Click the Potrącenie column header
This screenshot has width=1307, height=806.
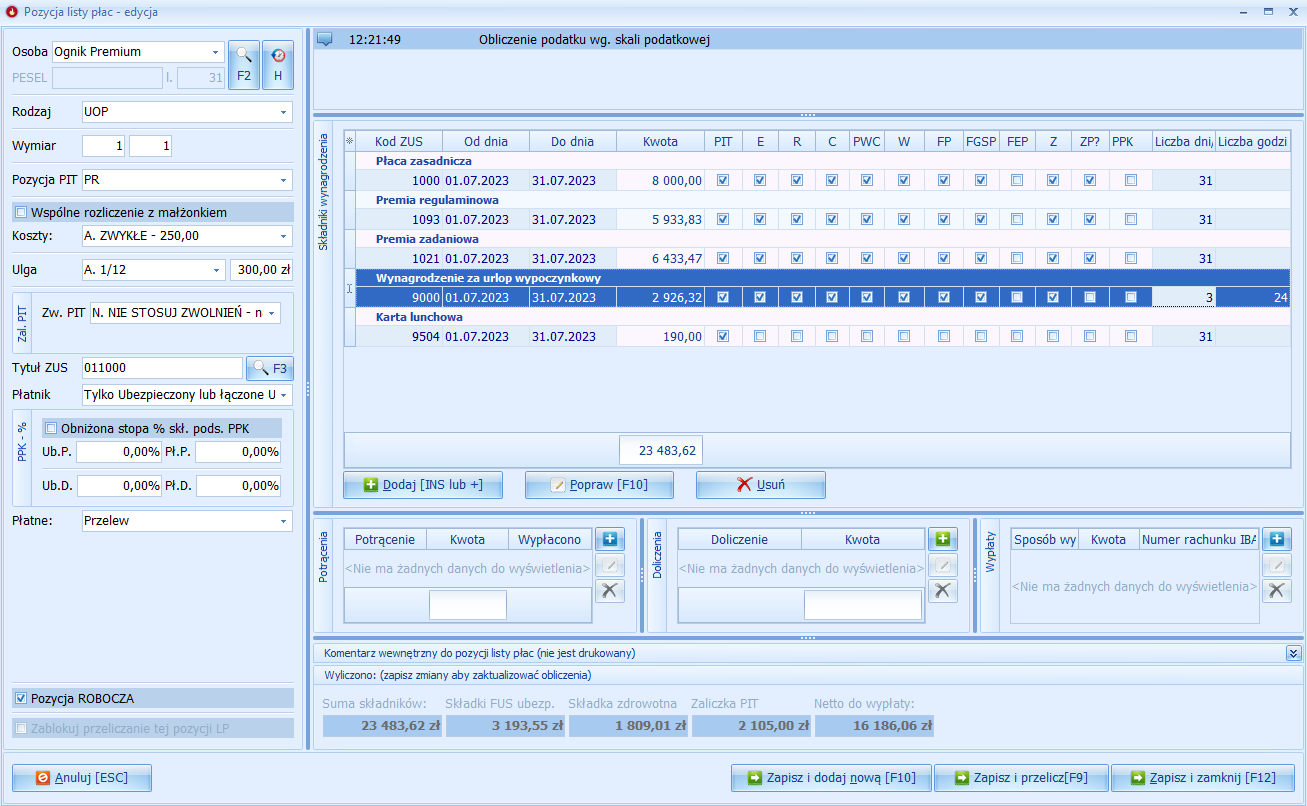[385, 539]
